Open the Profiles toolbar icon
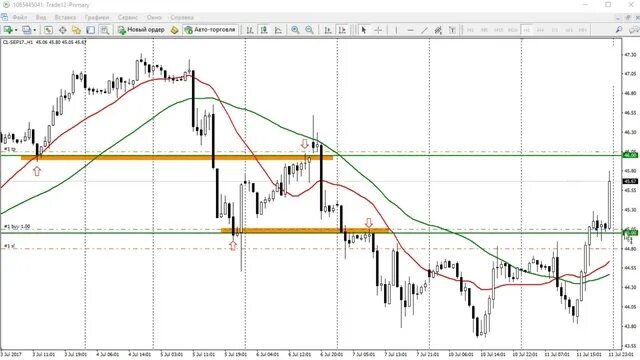Image resolution: width=640 pixels, height=360 pixels. (27, 30)
